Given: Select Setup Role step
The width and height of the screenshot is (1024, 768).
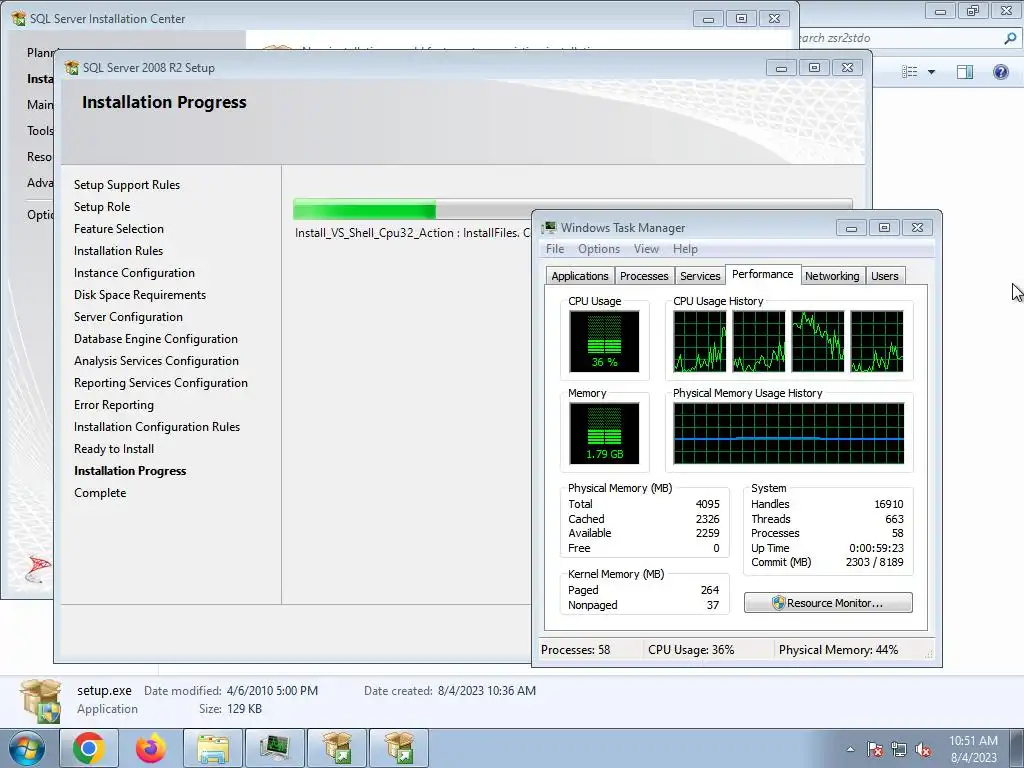Looking at the screenshot, I should (102, 207).
